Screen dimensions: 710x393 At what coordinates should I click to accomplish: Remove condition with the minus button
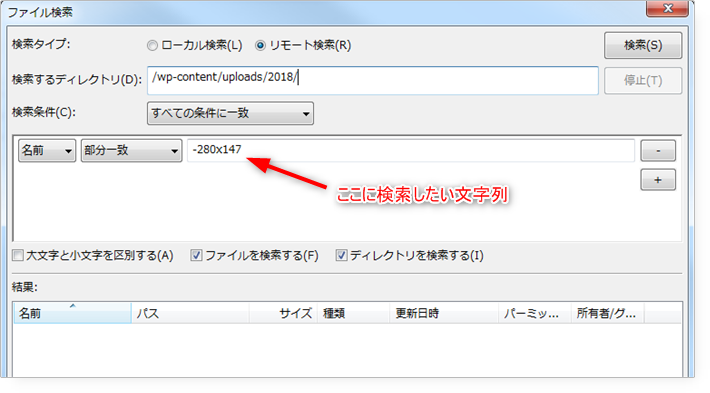[657, 151]
